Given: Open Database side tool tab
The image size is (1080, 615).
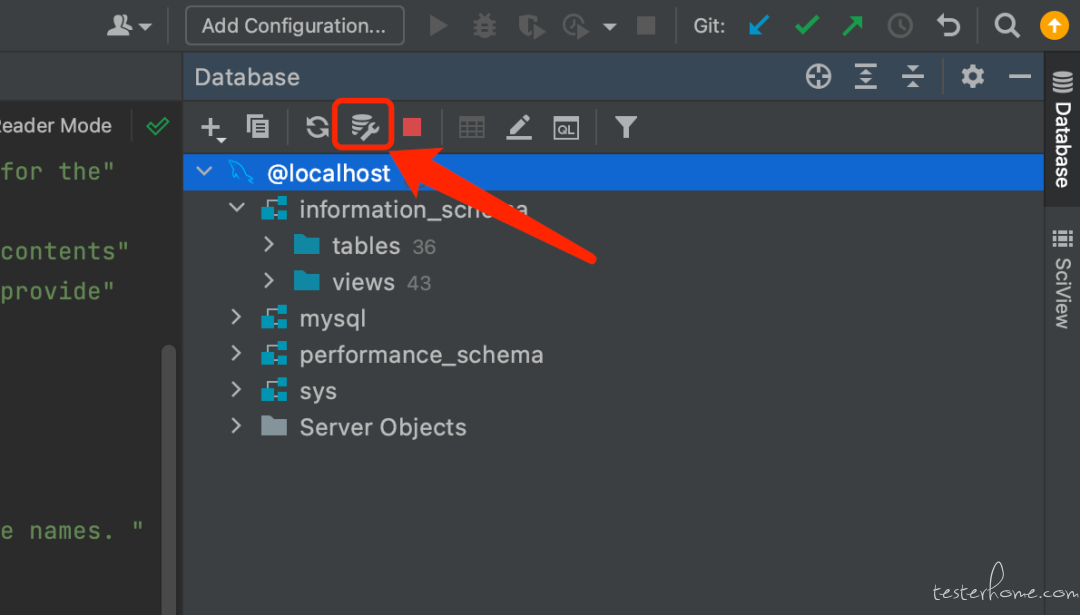Looking at the screenshot, I should tap(1062, 129).
